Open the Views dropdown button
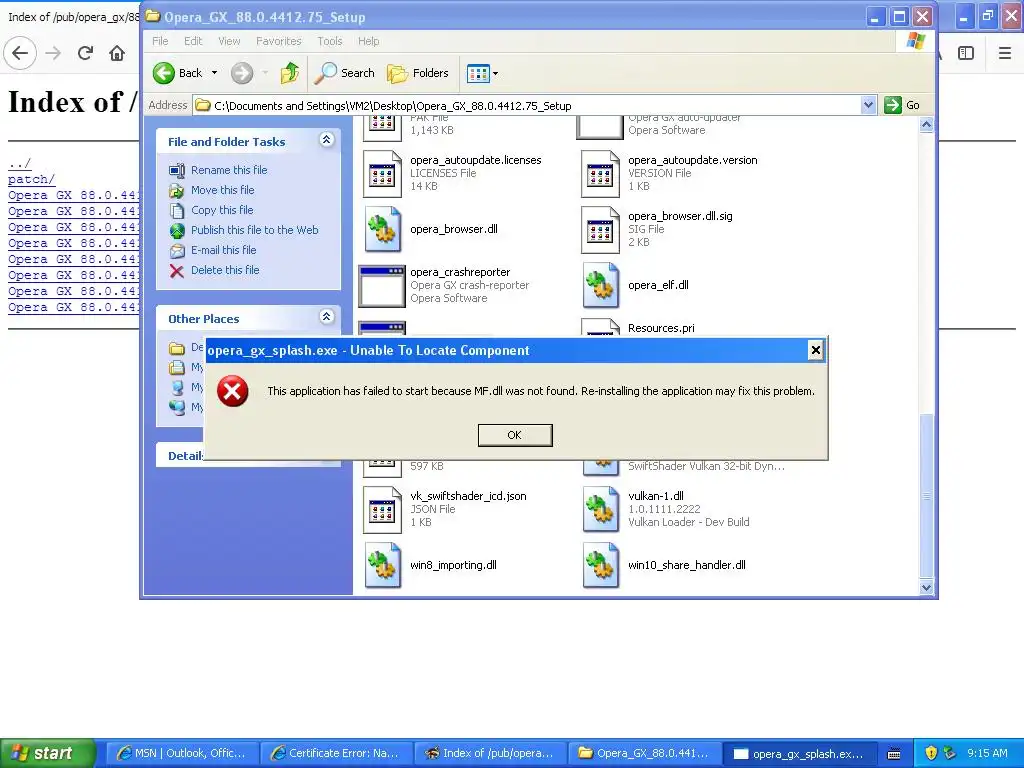 [x=482, y=73]
